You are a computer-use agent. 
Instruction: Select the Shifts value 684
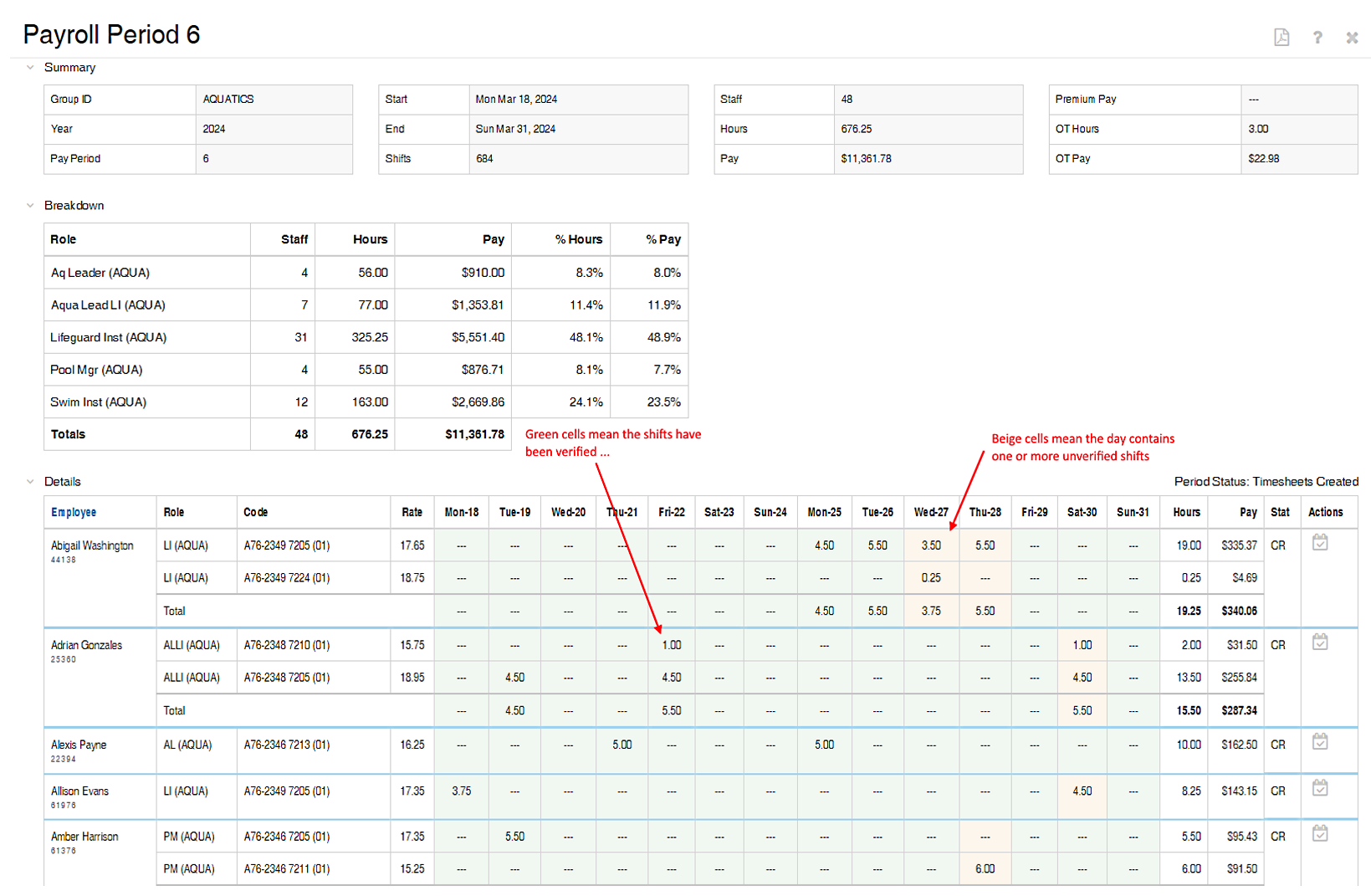484,158
